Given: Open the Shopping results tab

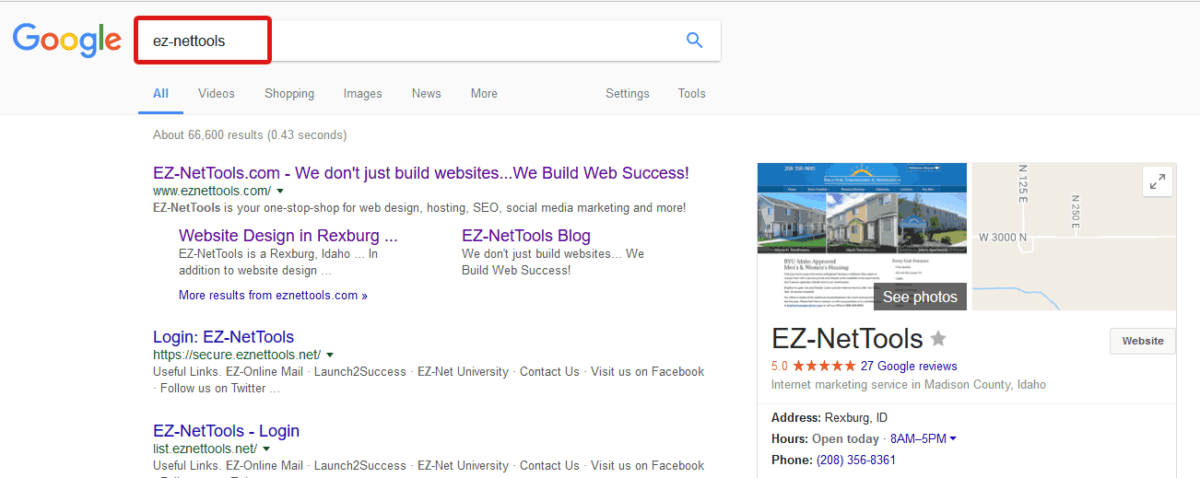Looking at the screenshot, I should [289, 94].
